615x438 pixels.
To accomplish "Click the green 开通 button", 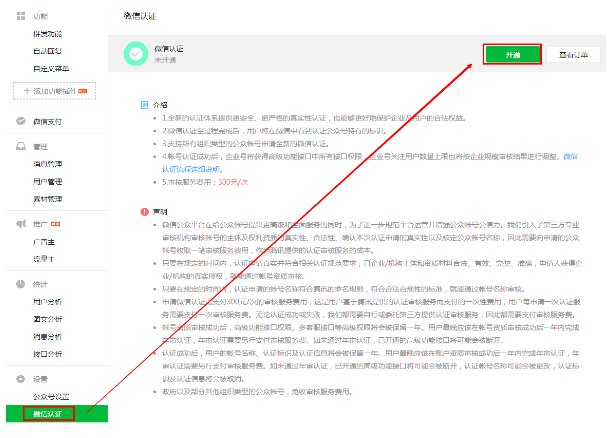I will click(x=512, y=55).
